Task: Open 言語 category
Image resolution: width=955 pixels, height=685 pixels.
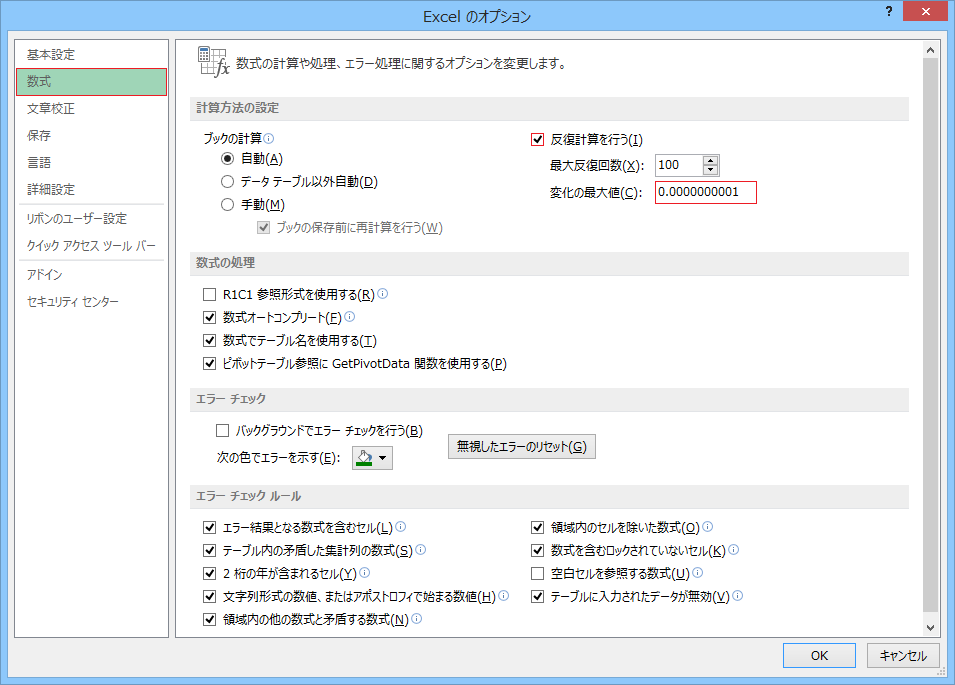Action: coord(91,163)
